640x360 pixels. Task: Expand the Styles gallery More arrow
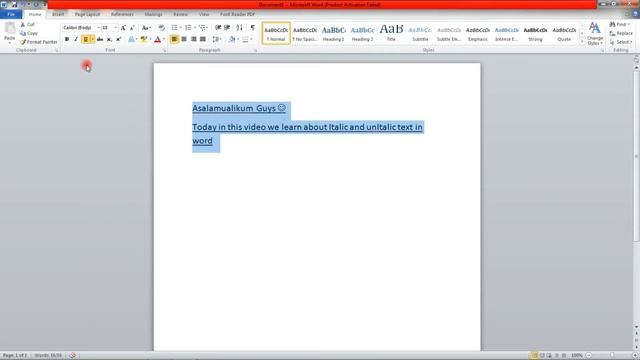582,42
